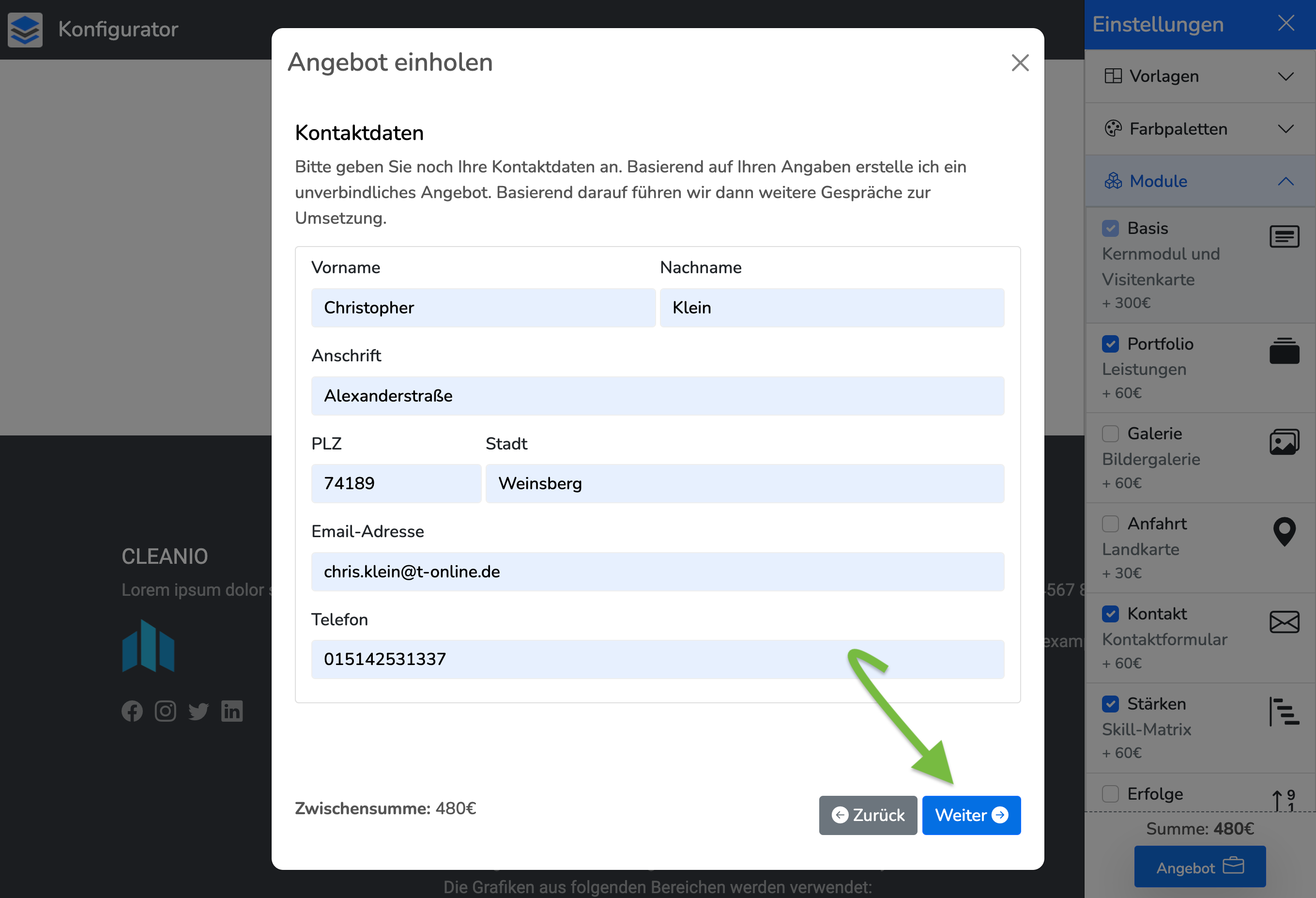Image resolution: width=1316 pixels, height=898 pixels.
Task: Click the Instagram icon in footer
Action: click(x=166, y=711)
